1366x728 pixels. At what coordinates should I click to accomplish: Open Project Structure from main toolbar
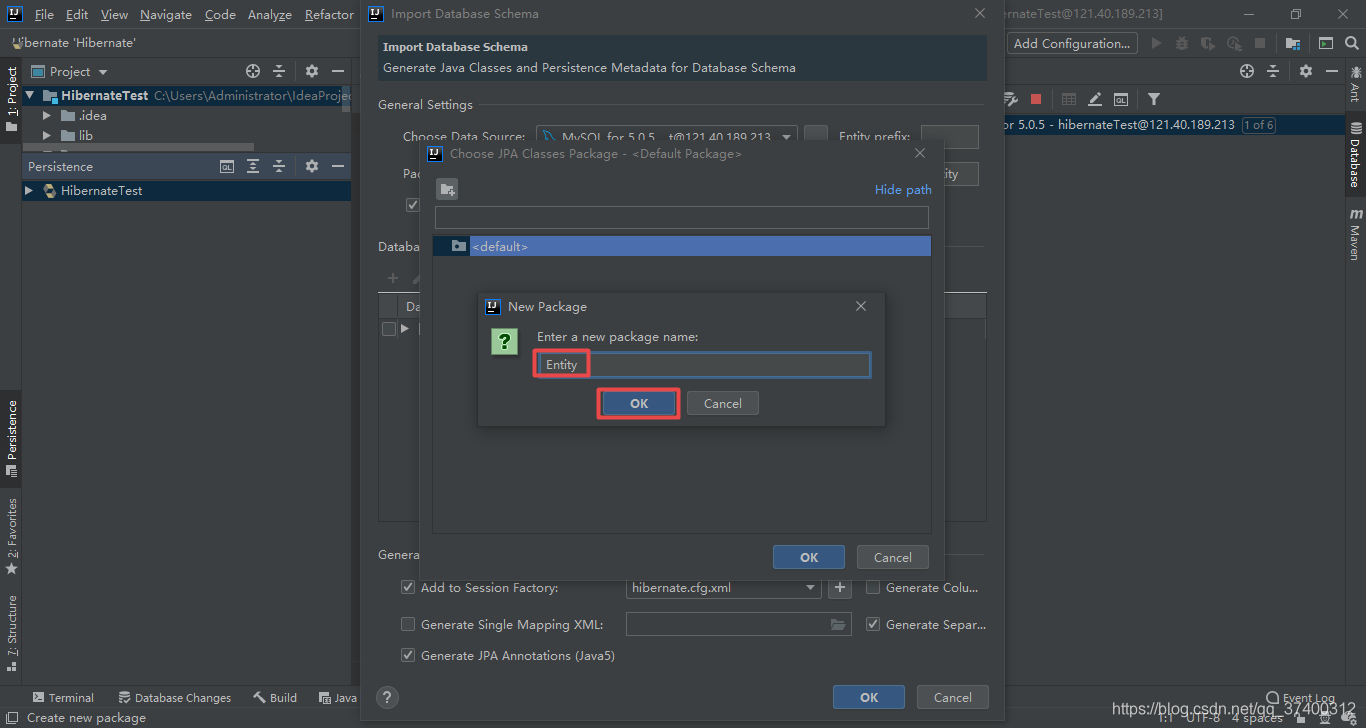[x=1293, y=43]
